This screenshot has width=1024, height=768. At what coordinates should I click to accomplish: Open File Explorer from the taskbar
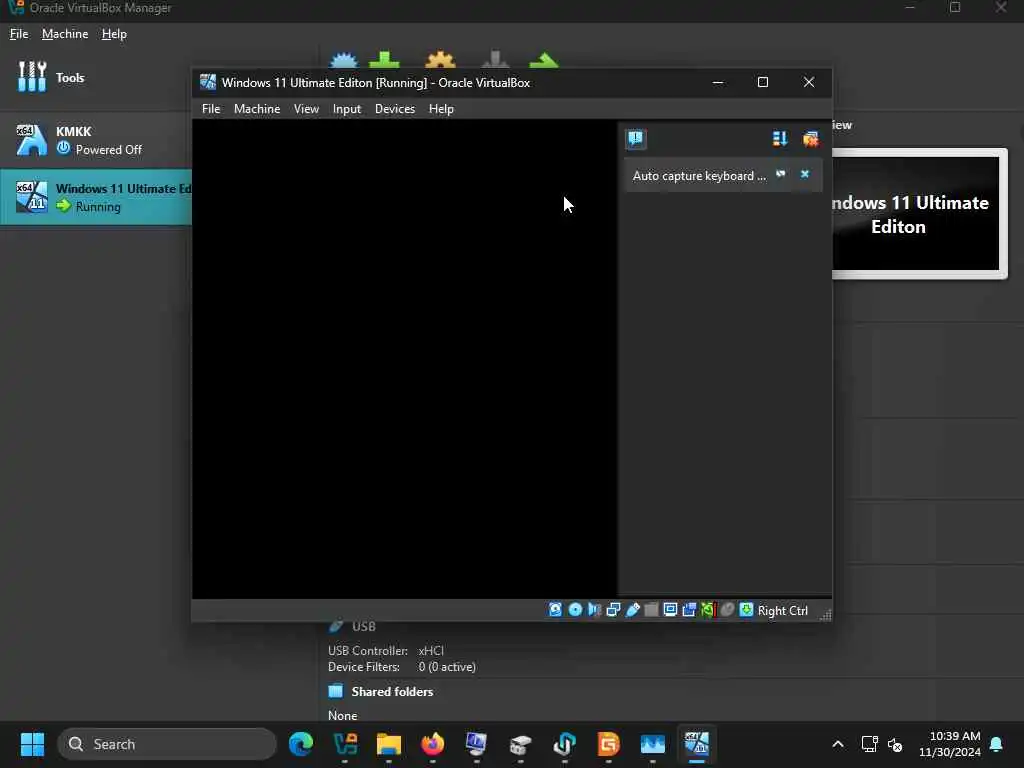pos(389,744)
